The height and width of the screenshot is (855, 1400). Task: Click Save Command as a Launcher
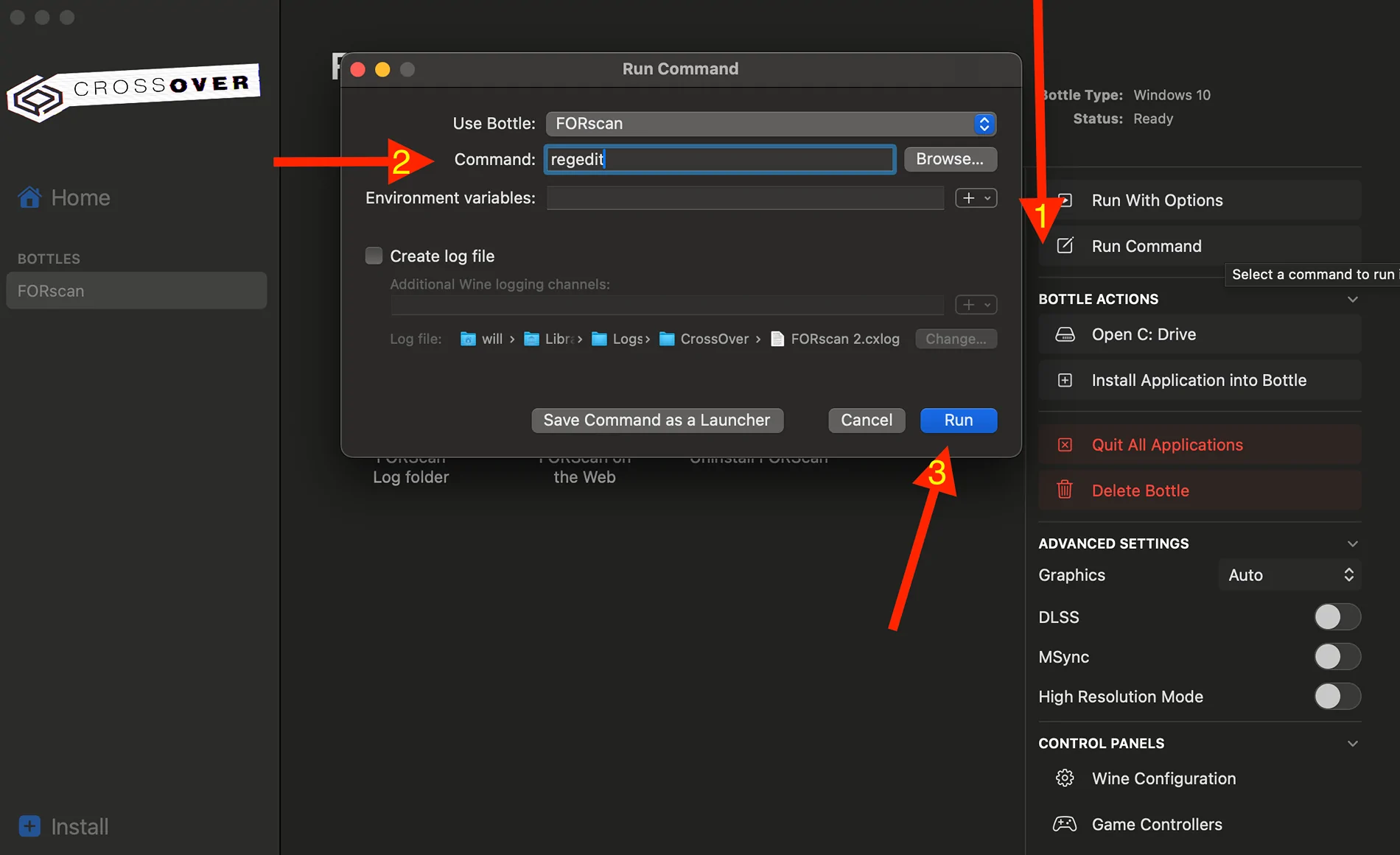pyautogui.click(x=657, y=421)
